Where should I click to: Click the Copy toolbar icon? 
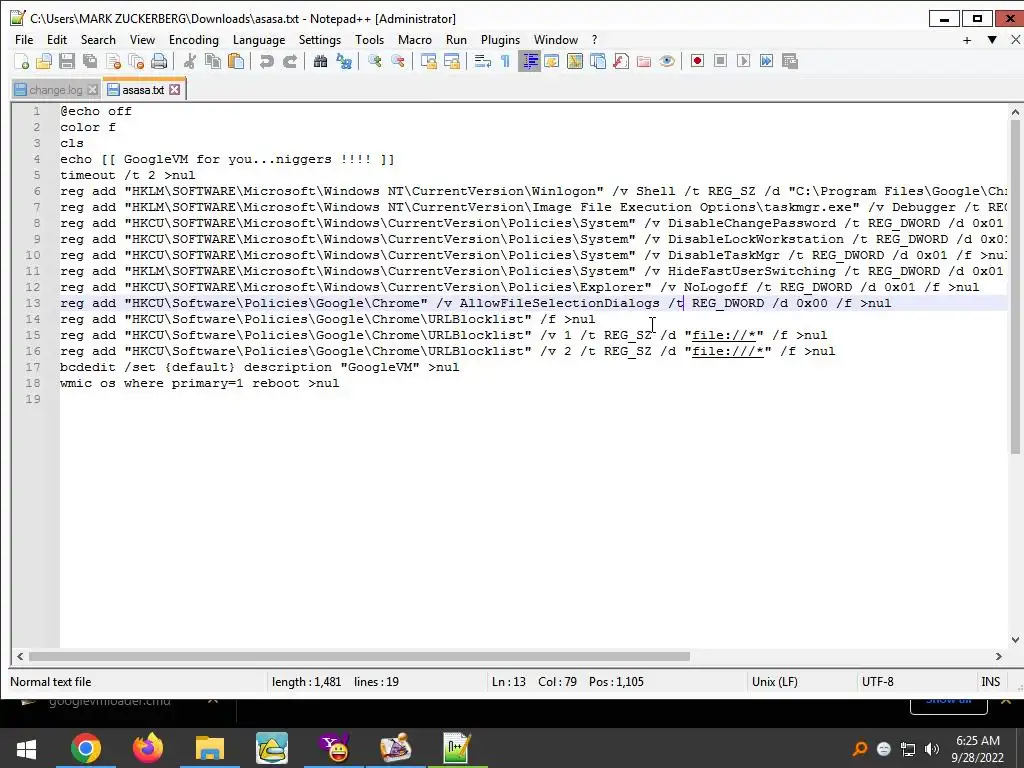coord(213,61)
